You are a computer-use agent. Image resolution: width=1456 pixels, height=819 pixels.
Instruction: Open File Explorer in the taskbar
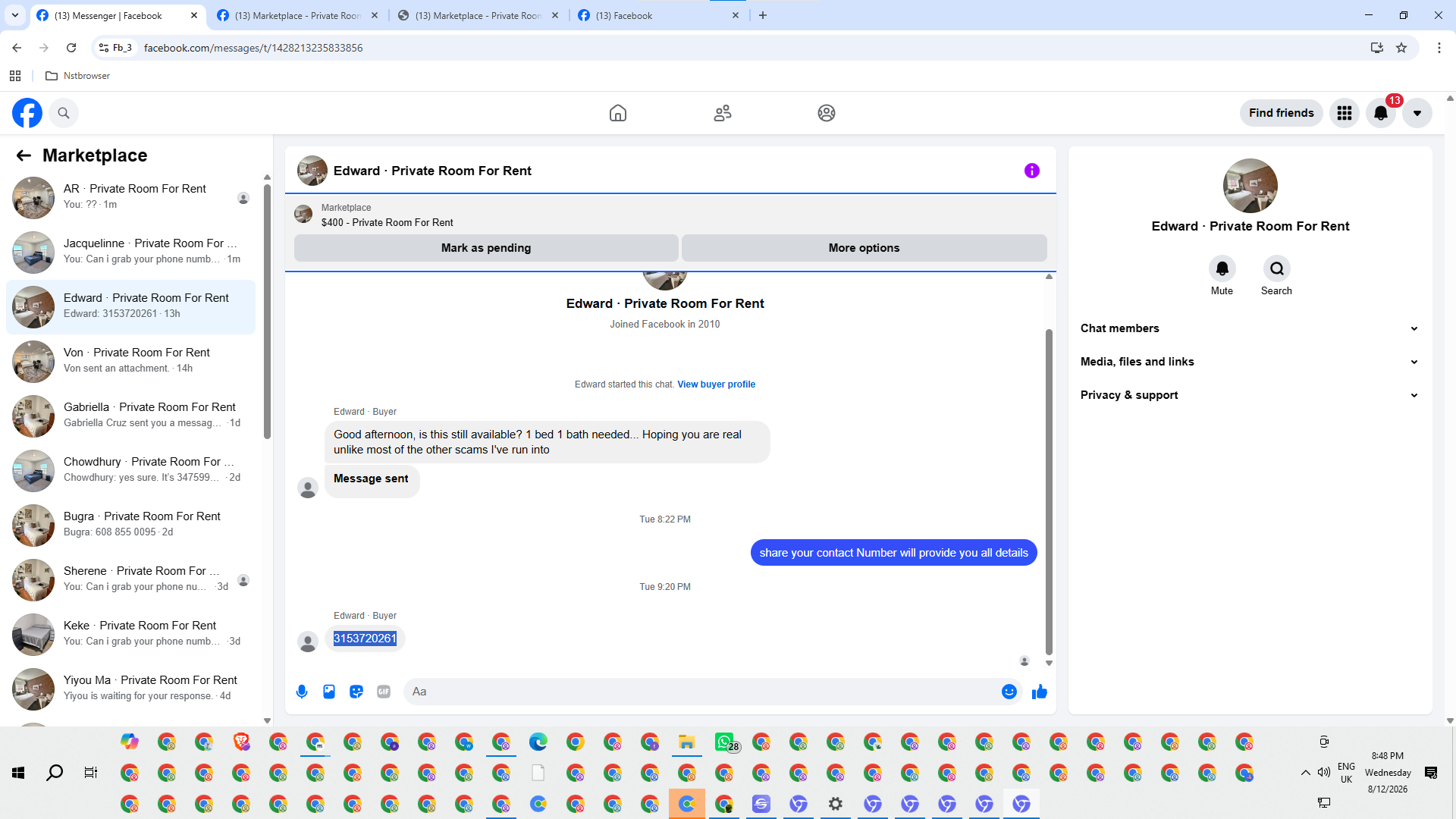click(687, 742)
